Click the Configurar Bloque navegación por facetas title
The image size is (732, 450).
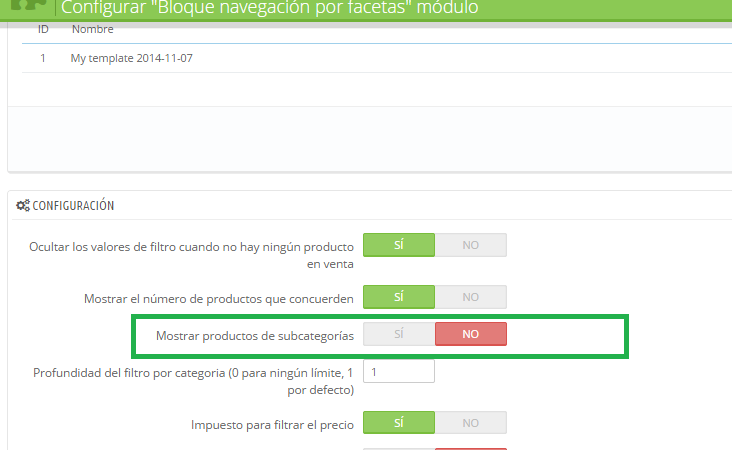pos(270,8)
